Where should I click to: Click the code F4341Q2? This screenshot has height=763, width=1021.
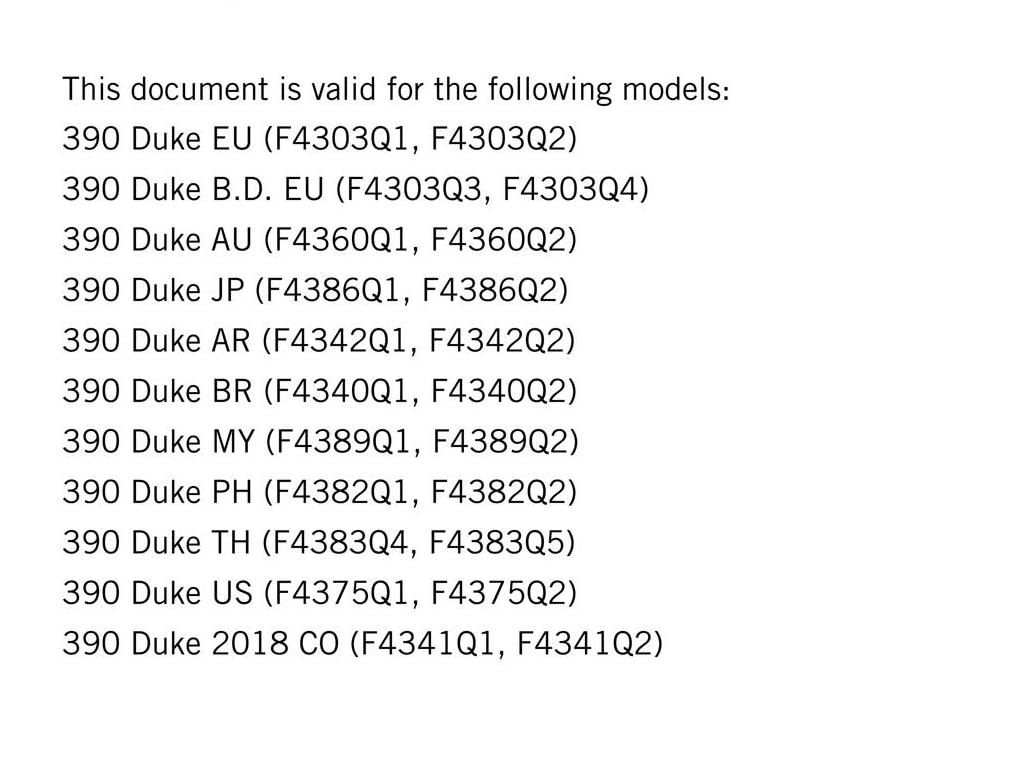click(x=584, y=643)
